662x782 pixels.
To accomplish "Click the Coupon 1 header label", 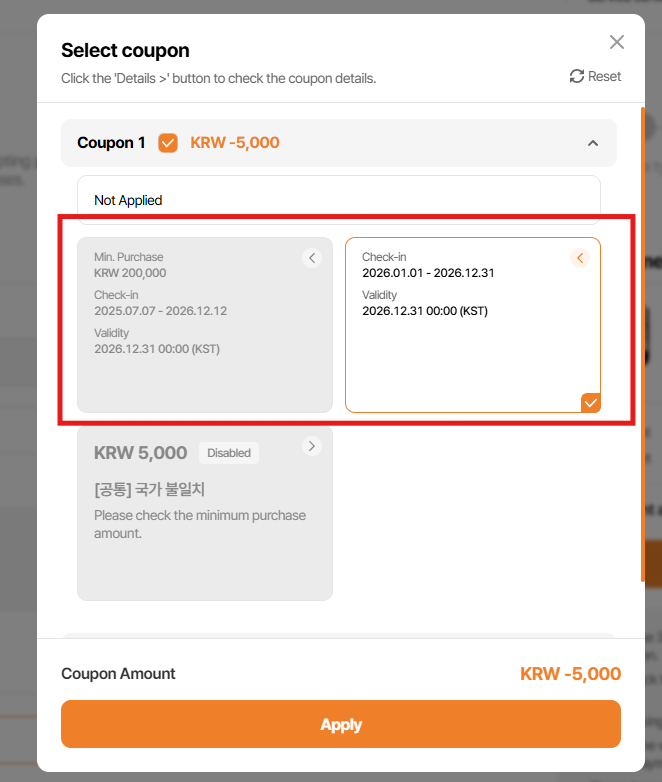I will click(x=111, y=143).
